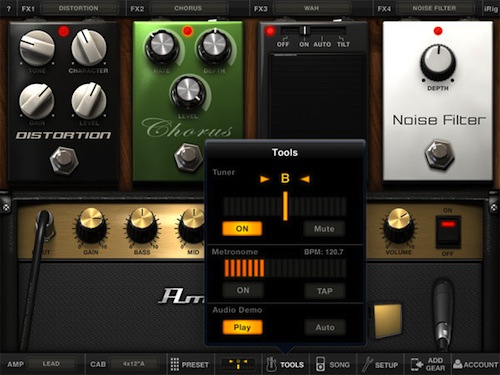This screenshot has width=500, height=375.
Task: Click the Chorus pedal red LED
Action: (188, 31)
